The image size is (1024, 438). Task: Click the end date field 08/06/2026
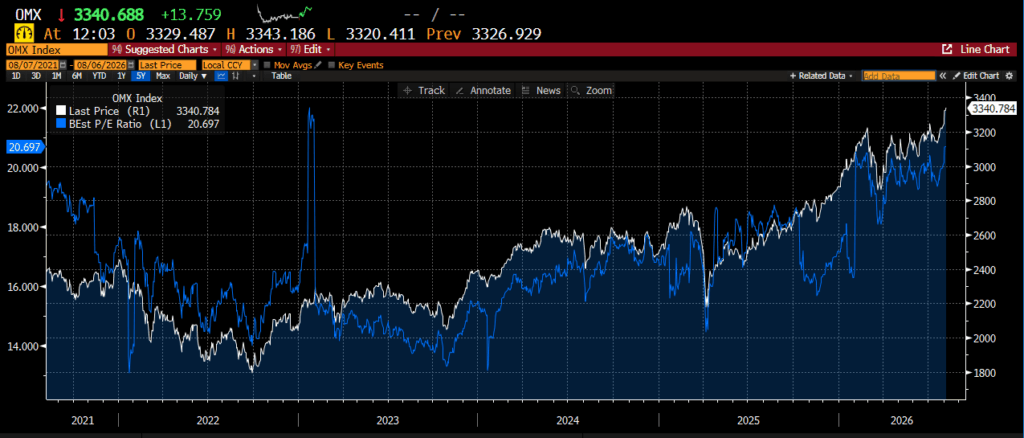point(100,65)
